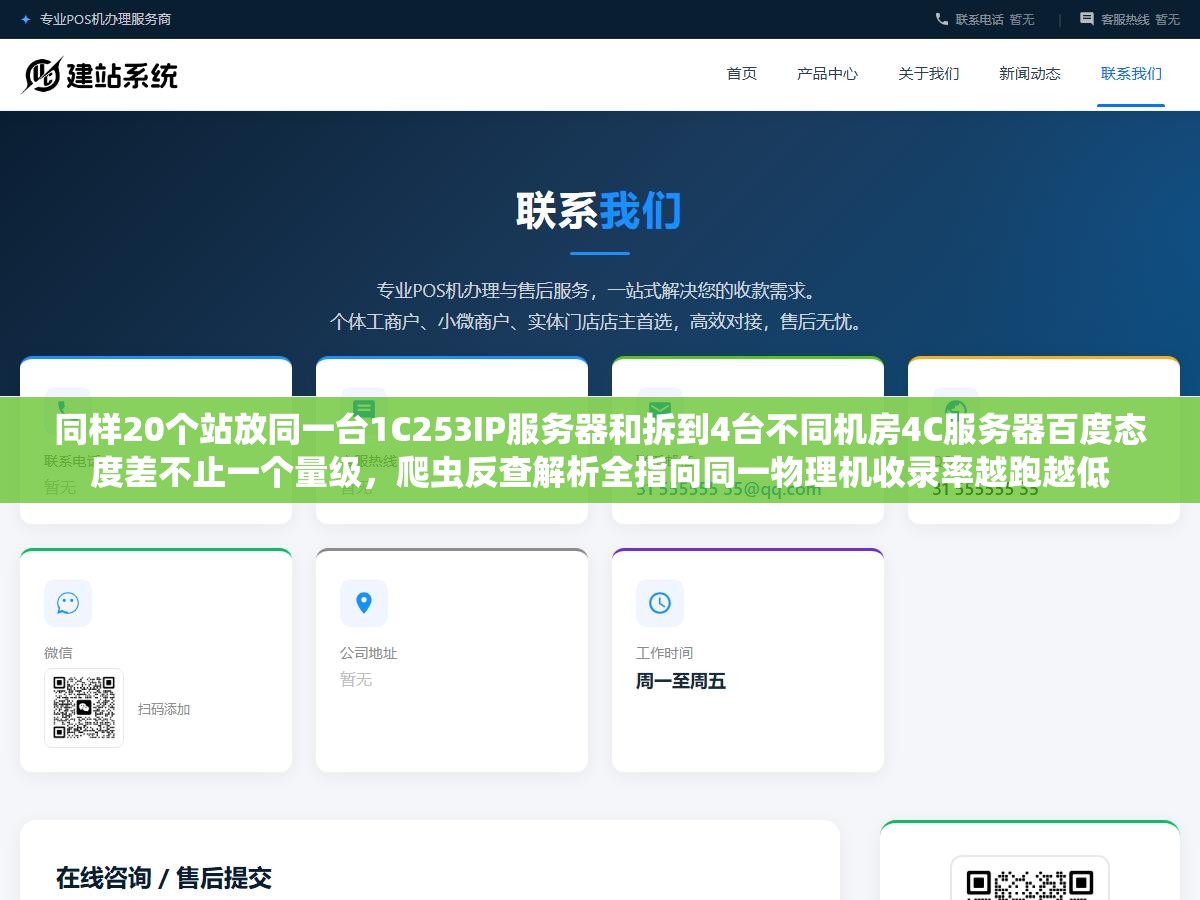Click the 在线咨询 / 售后提交 heading
Image resolution: width=1200 pixels, height=900 pixels.
click(164, 878)
